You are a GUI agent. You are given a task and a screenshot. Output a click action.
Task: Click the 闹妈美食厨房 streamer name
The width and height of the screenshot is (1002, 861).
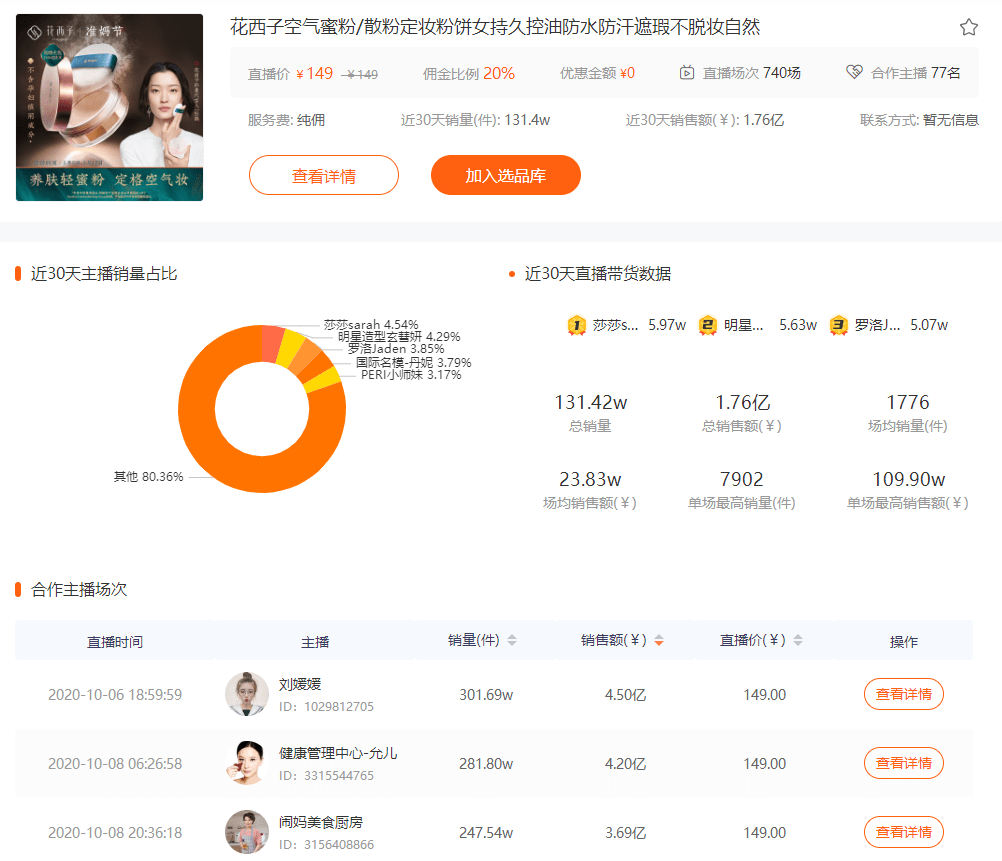[320, 822]
